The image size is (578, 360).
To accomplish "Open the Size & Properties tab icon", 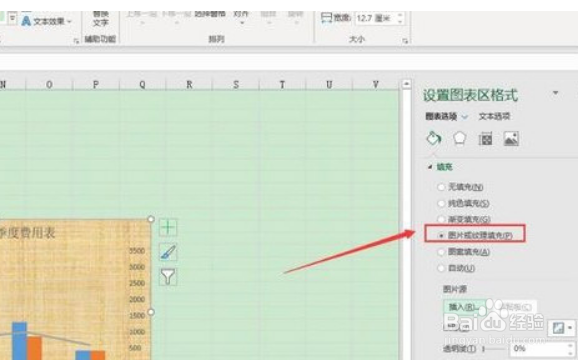I will (x=485, y=139).
